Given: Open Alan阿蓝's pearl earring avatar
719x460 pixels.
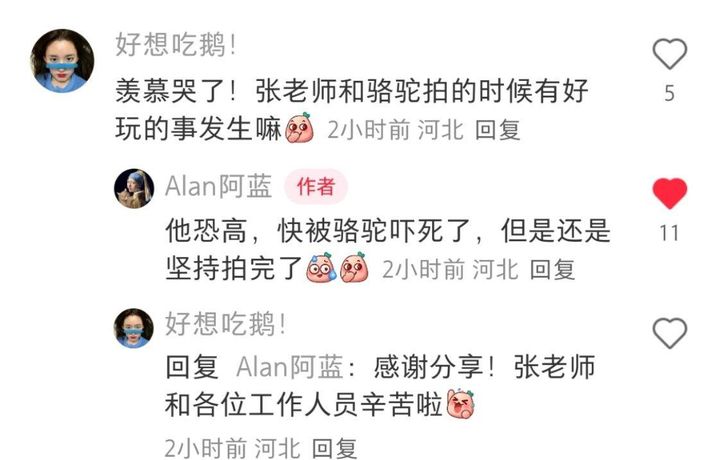Looking at the screenshot, I should coord(134,188).
